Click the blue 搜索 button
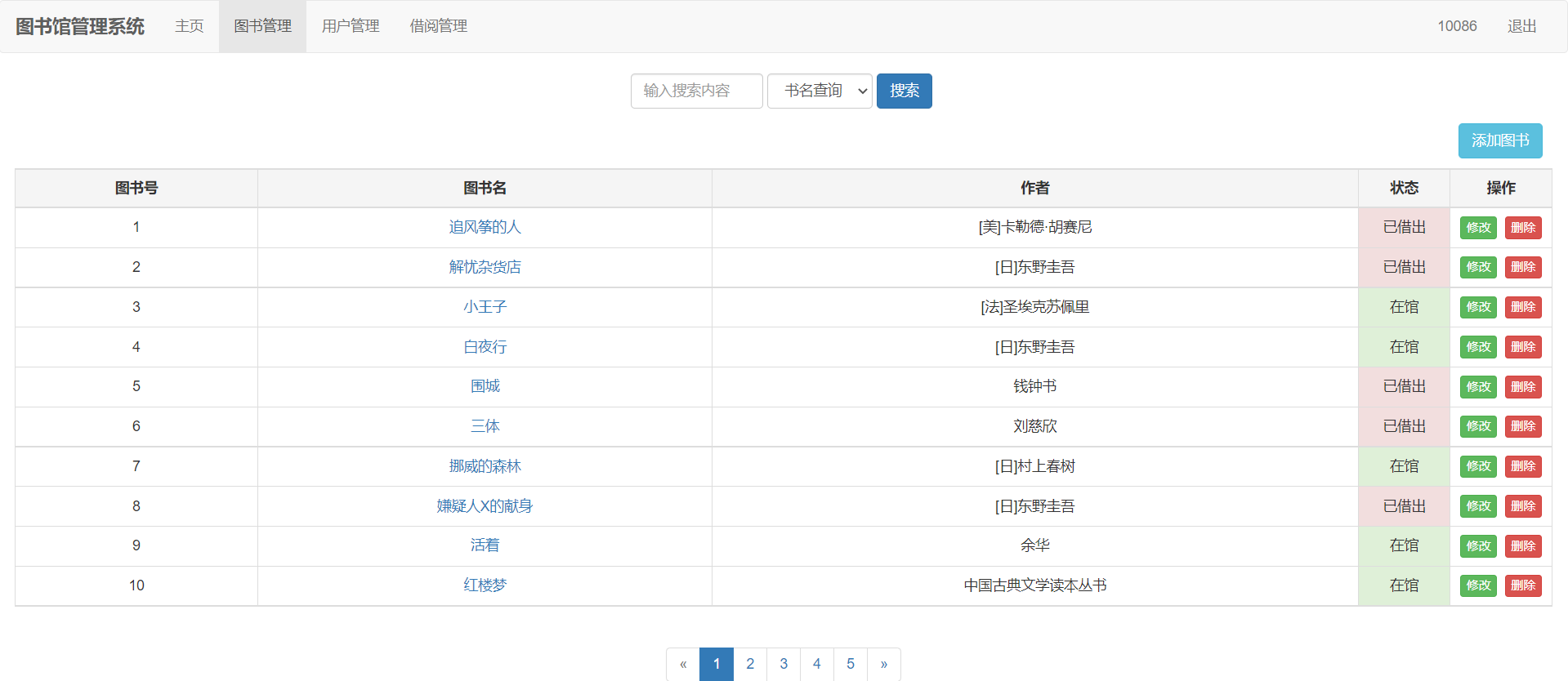Viewport: 1568px width, 681px height. click(904, 91)
